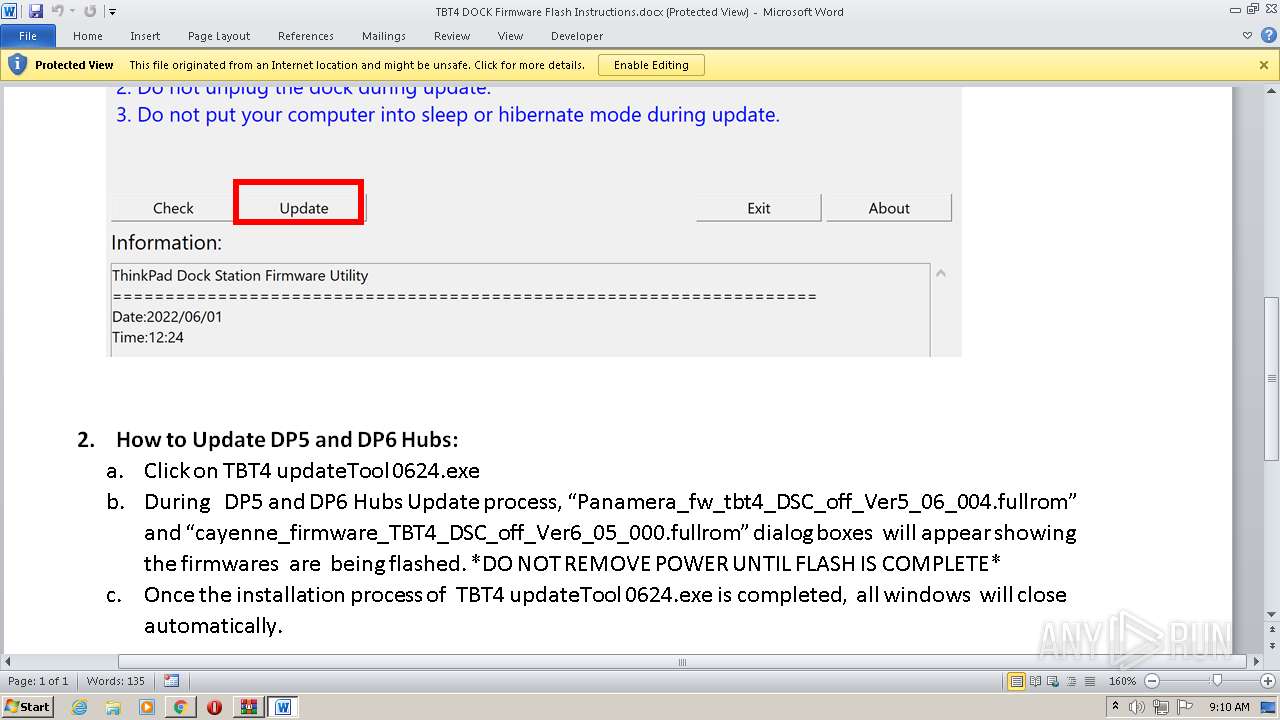Click the network tray icon
The height and width of the screenshot is (720, 1280).
click(x=1161, y=707)
